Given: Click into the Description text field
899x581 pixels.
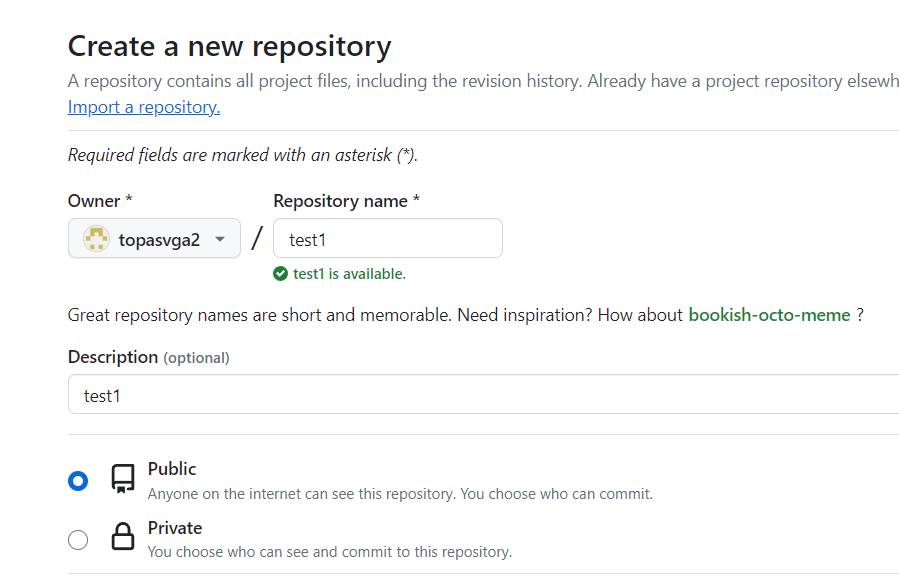Looking at the screenshot, I should [480, 395].
